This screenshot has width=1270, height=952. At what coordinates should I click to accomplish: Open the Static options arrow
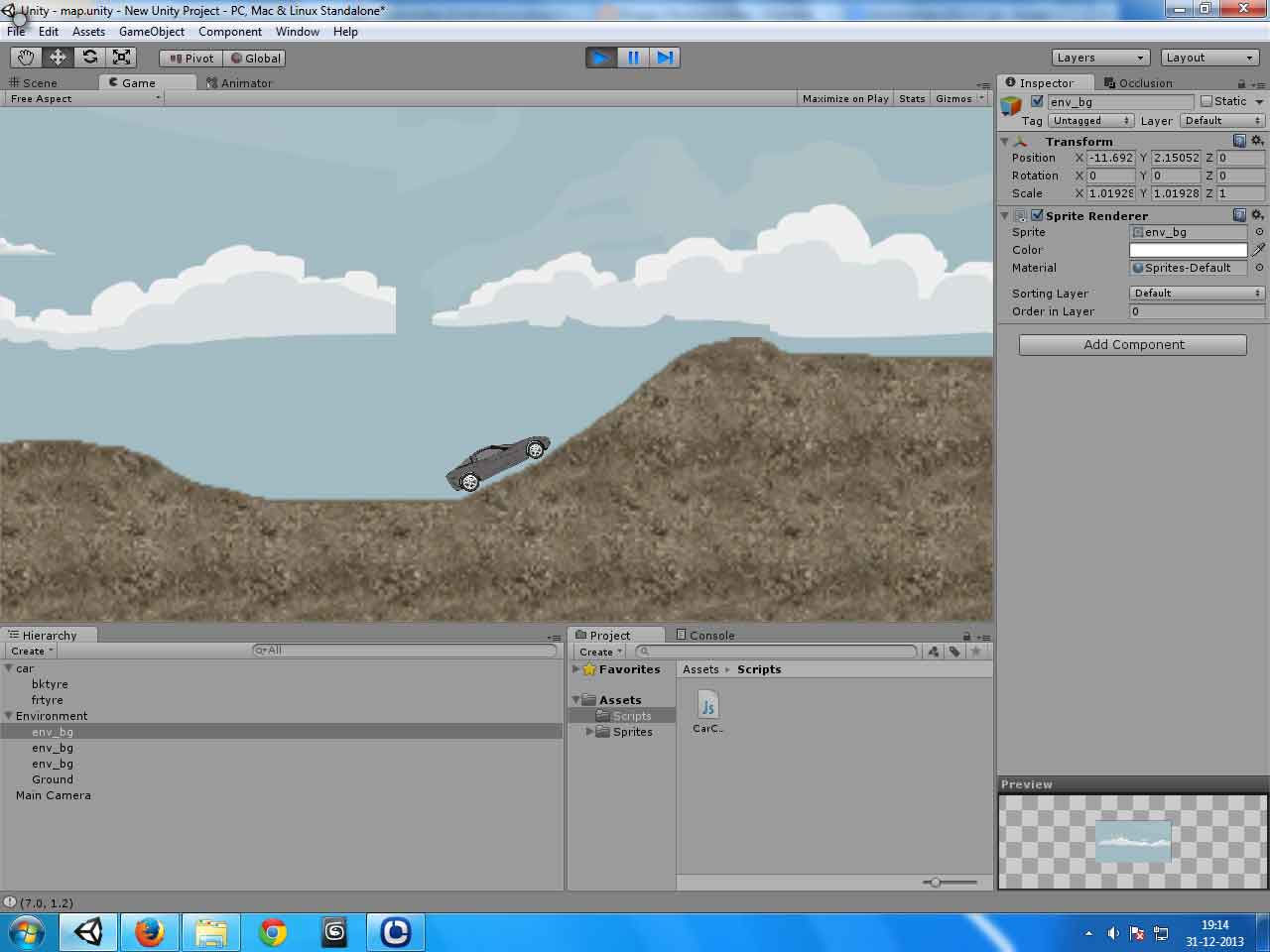click(x=1259, y=102)
